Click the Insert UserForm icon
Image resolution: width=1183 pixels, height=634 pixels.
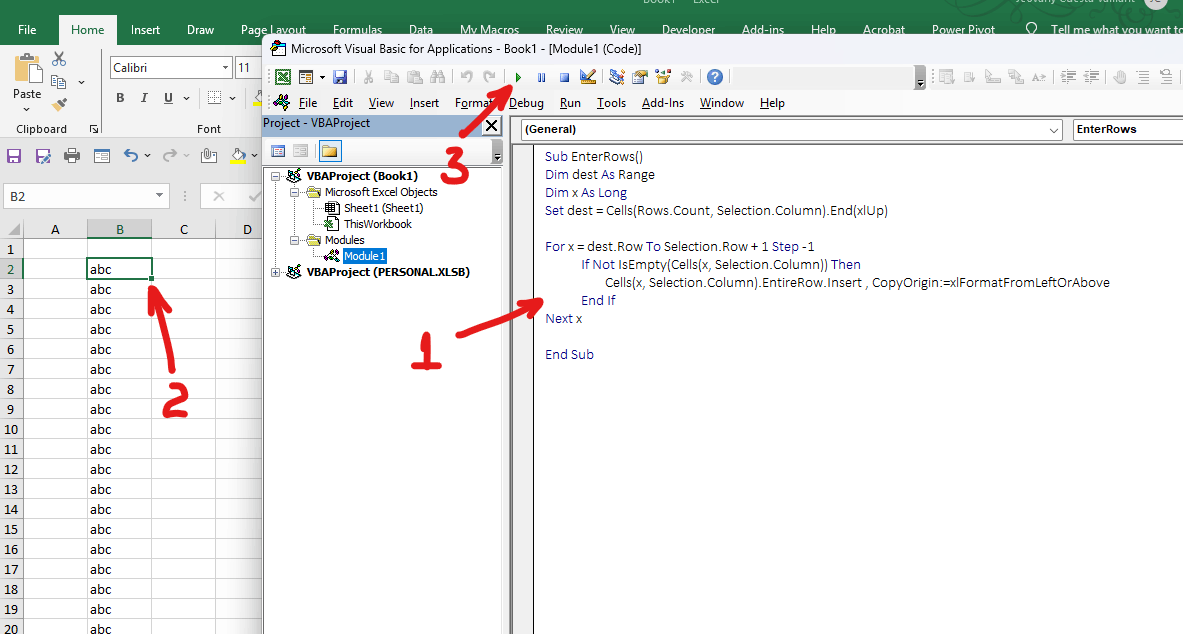(x=306, y=76)
